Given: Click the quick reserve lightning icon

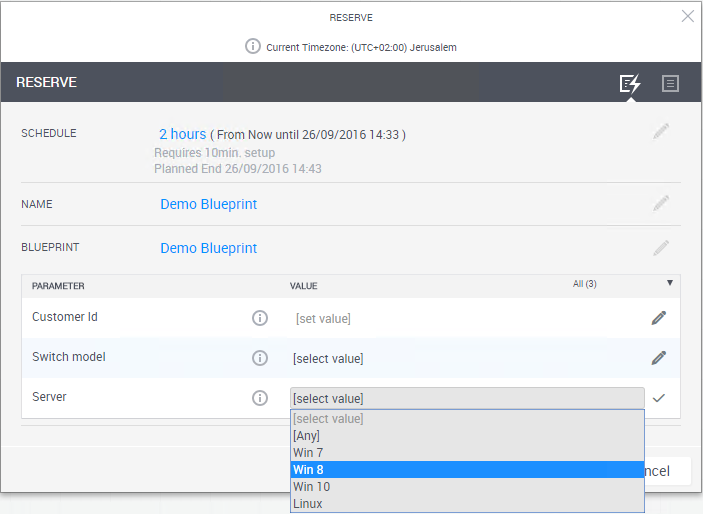Looking at the screenshot, I should pyautogui.click(x=630, y=83).
